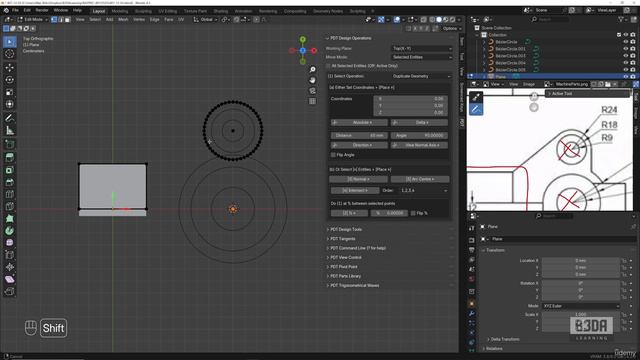Select the Annotate tool in image editor
This screenshot has width=640, height=360.
[476, 109]
